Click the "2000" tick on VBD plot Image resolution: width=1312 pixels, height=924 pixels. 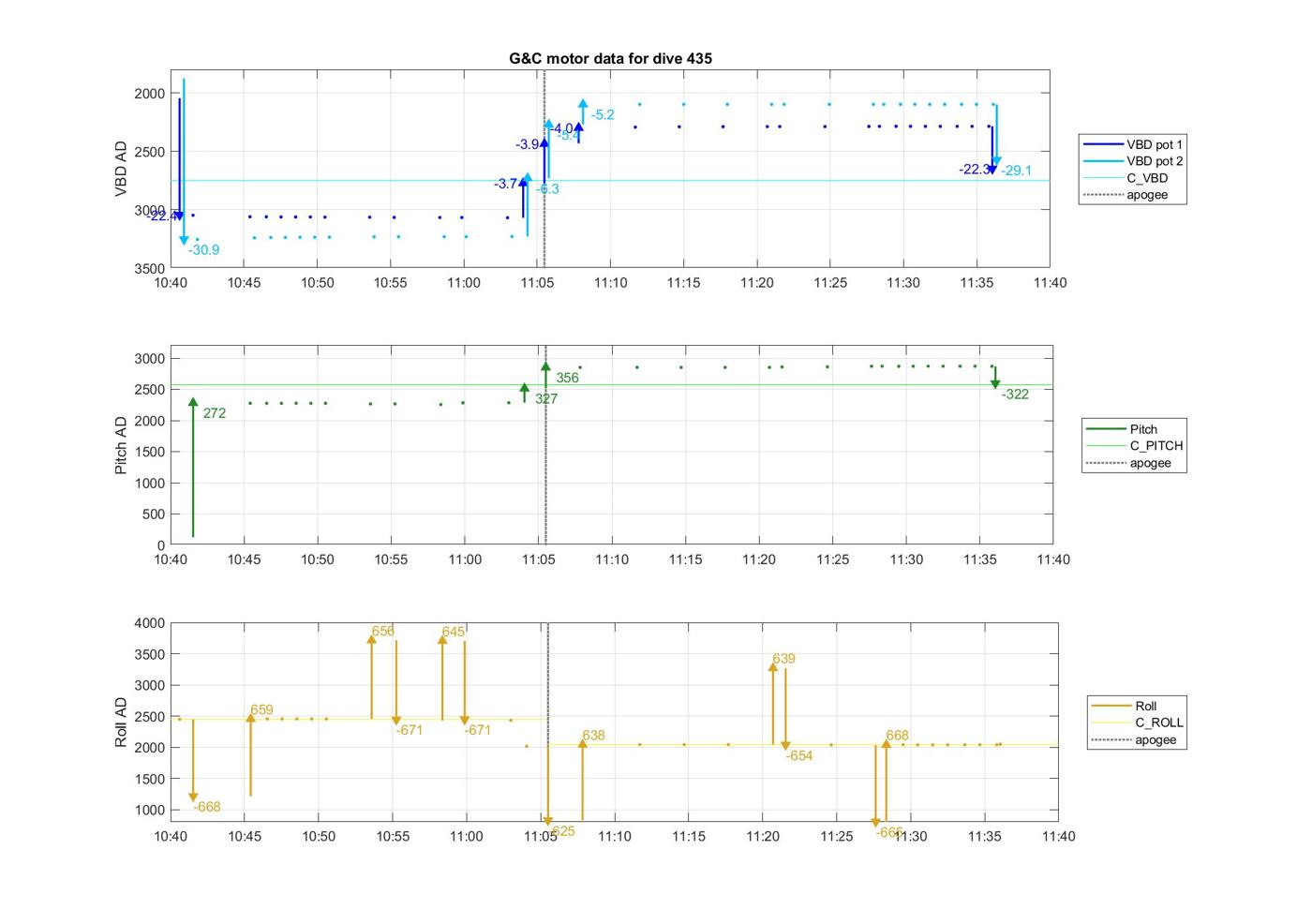point(149,94)
